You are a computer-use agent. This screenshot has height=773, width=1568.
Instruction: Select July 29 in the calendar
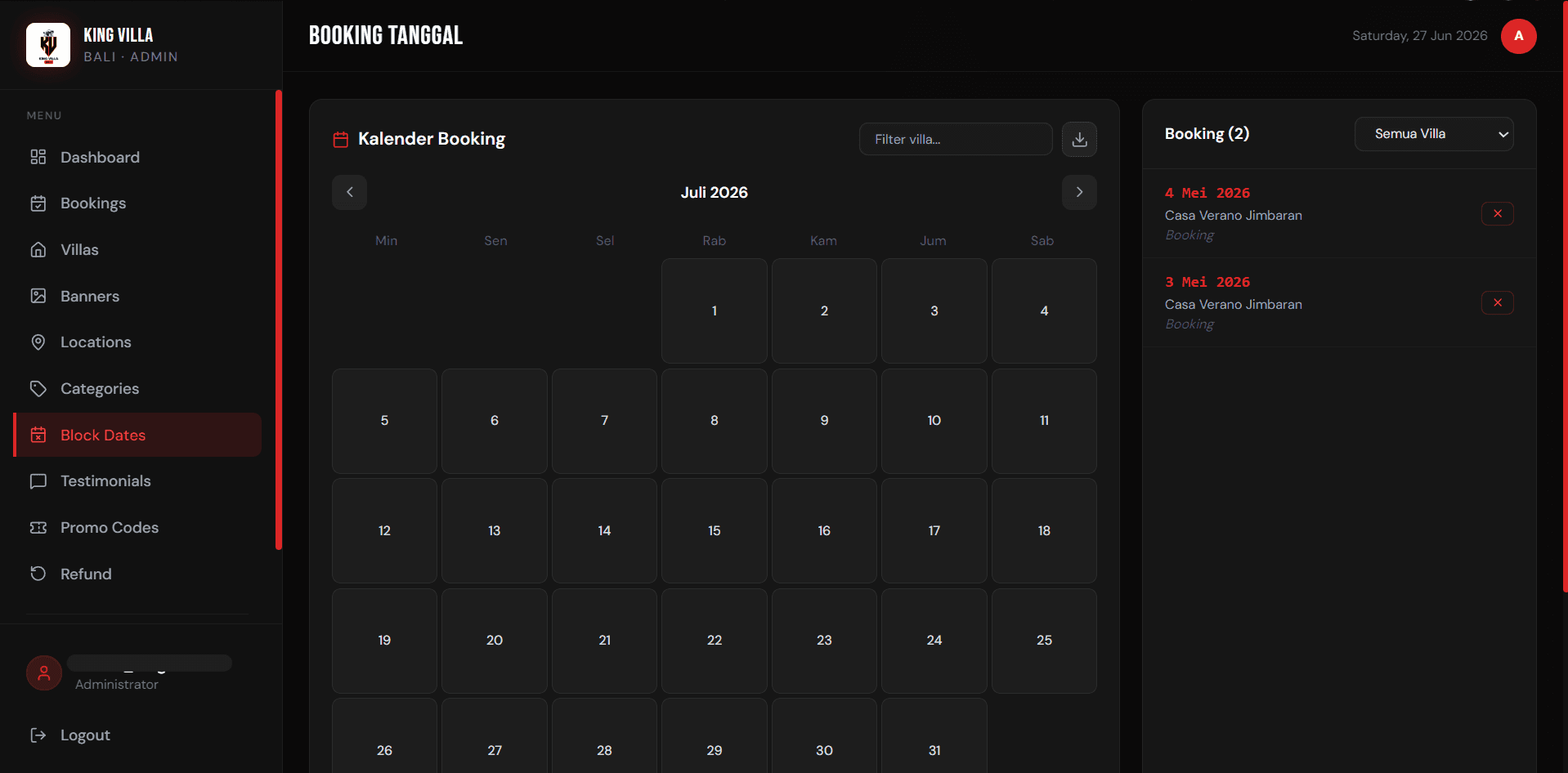pyautogui.click(x=714, y=735)
